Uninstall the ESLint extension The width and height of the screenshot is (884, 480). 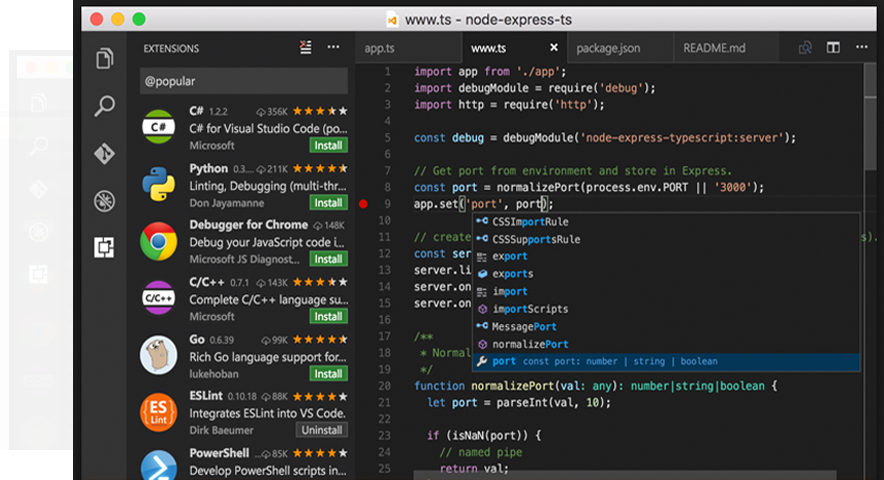tap(321, 430)
